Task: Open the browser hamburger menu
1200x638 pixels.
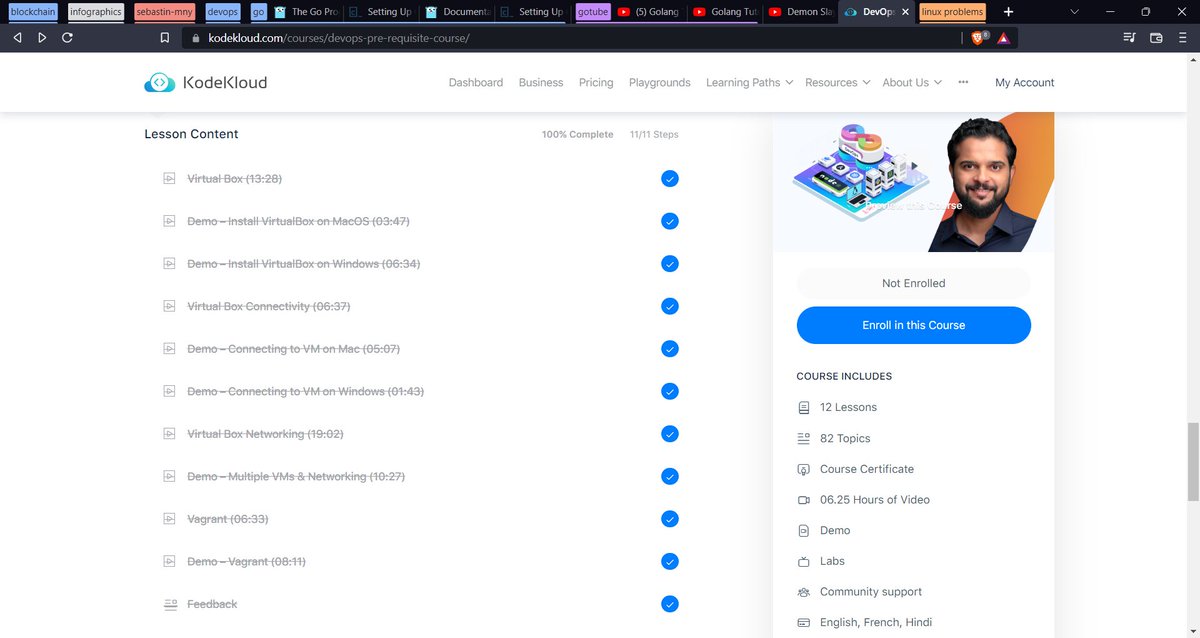Action: point(1182,38)
